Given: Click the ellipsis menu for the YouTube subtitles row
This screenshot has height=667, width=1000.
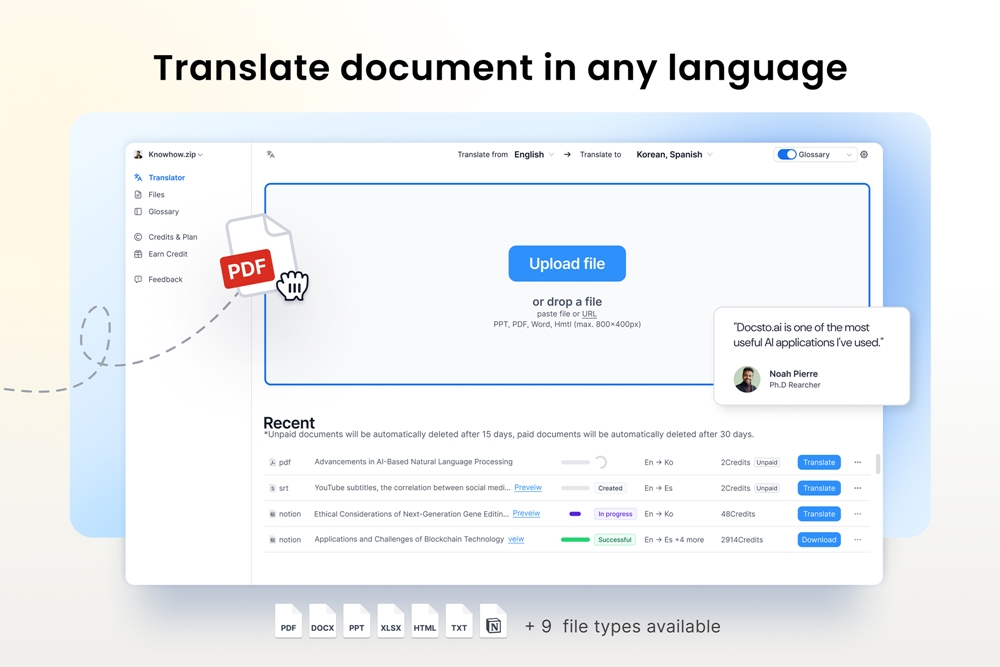Looking at the screenshot, I should (857, 488).
